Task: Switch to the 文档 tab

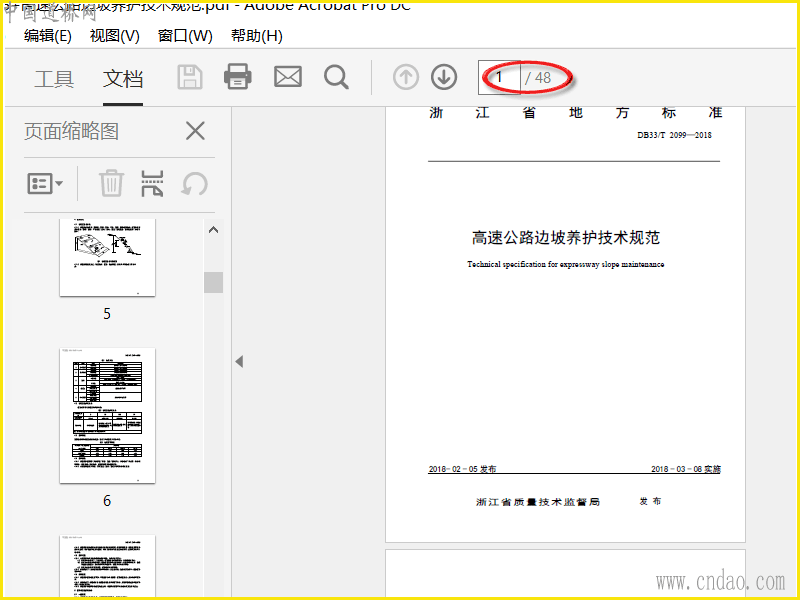Action: click(x=123, y=79)
